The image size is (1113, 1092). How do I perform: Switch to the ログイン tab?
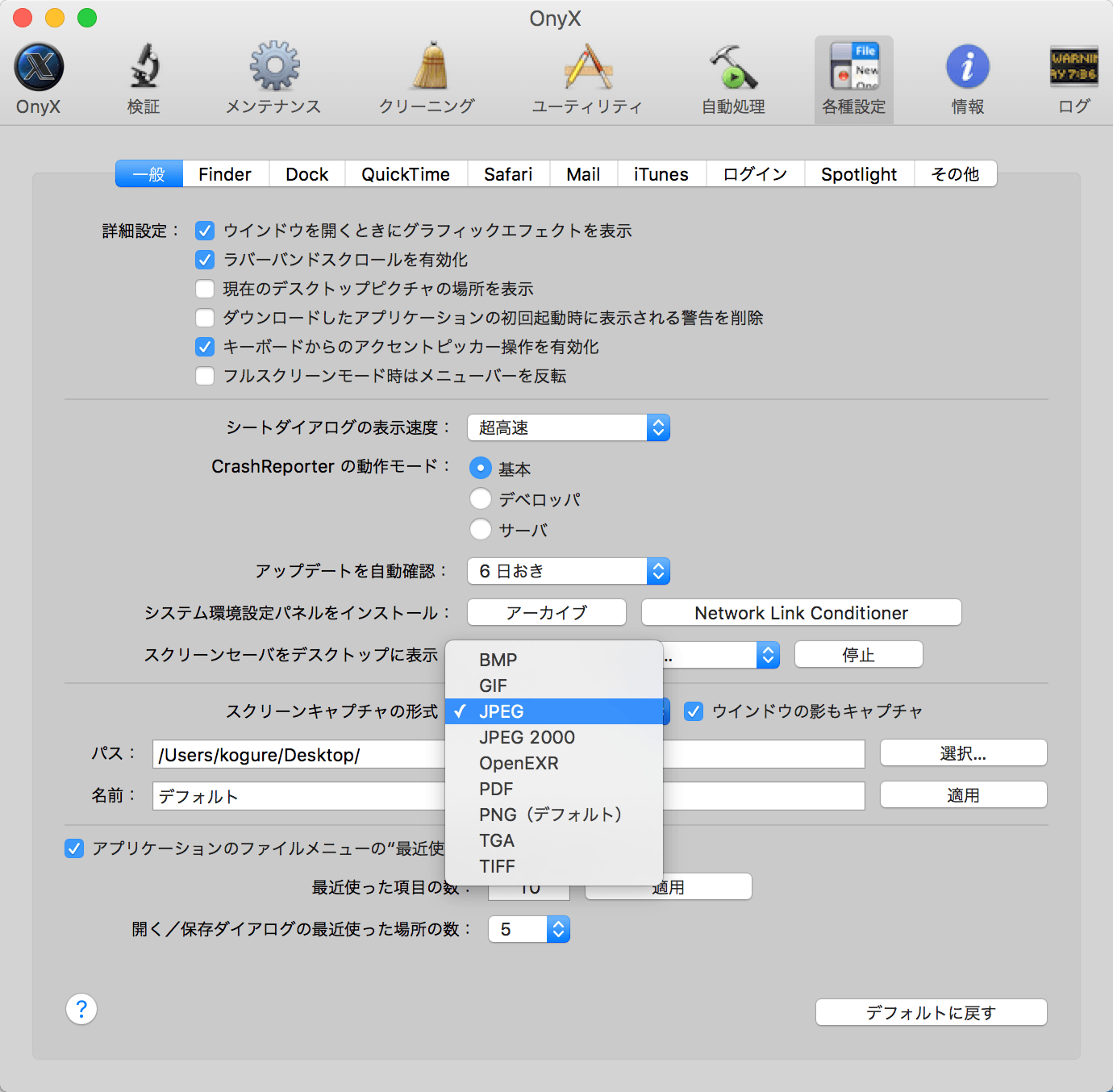(755, 174)
